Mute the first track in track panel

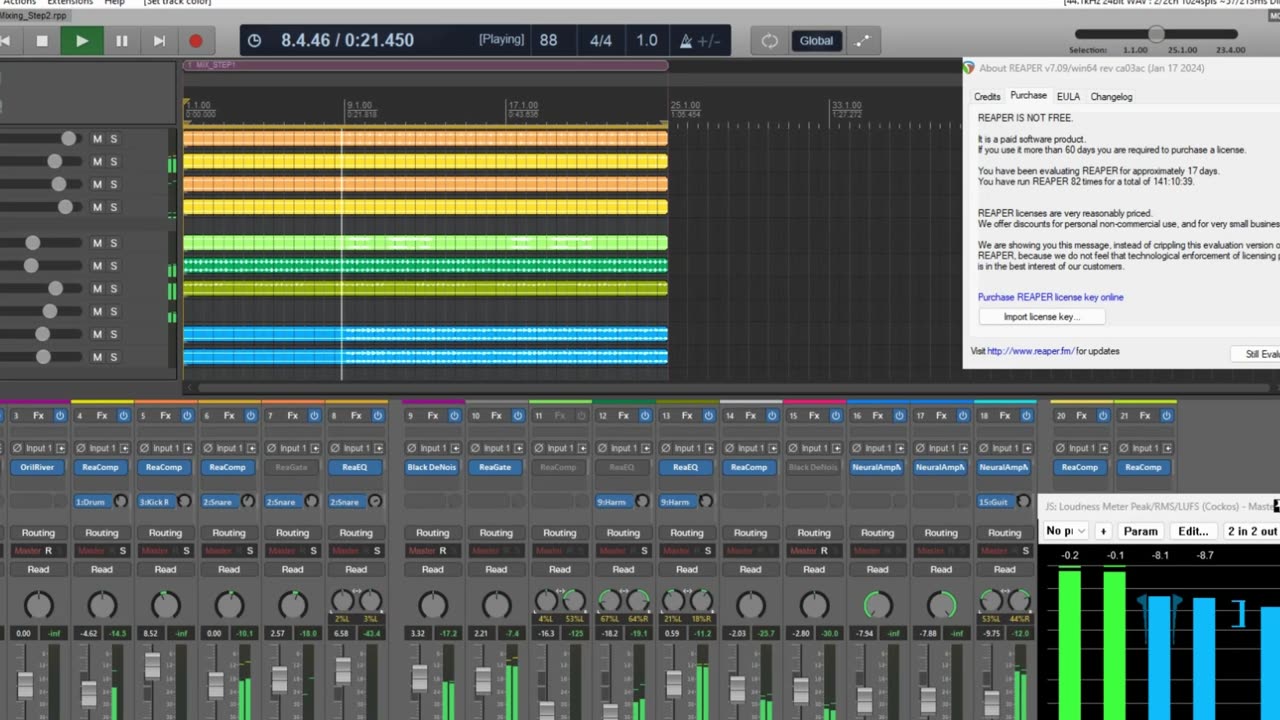tap(97, 139)
